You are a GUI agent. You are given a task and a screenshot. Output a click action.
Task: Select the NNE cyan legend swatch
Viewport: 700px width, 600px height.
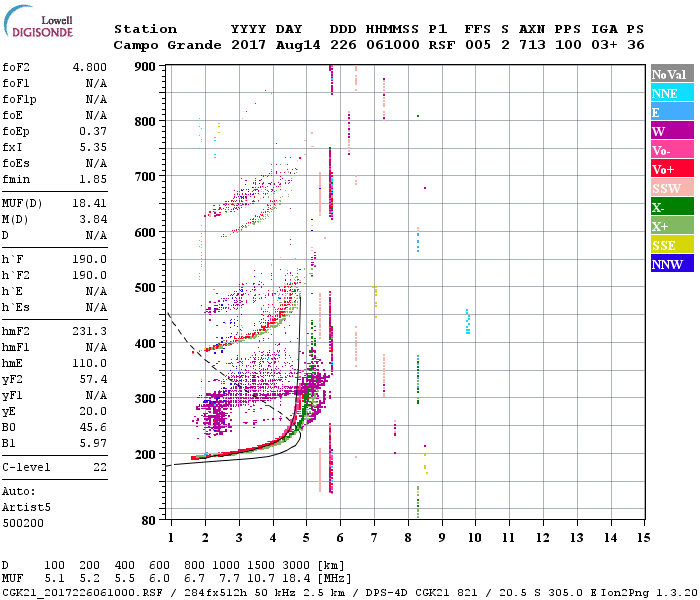672,93
